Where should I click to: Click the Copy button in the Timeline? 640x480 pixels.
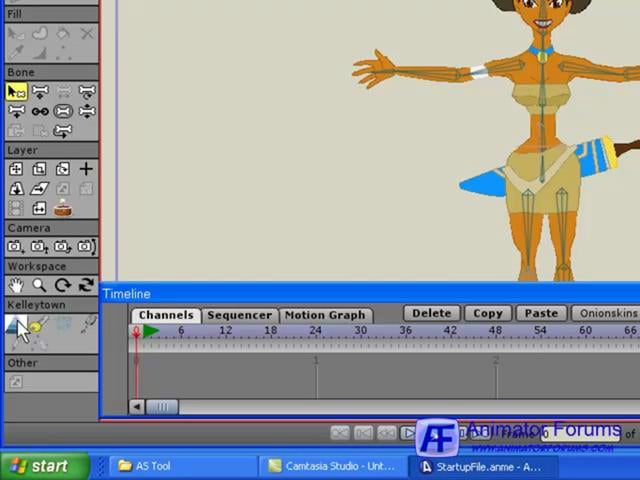pyautogui.click(x=488, y=313)
